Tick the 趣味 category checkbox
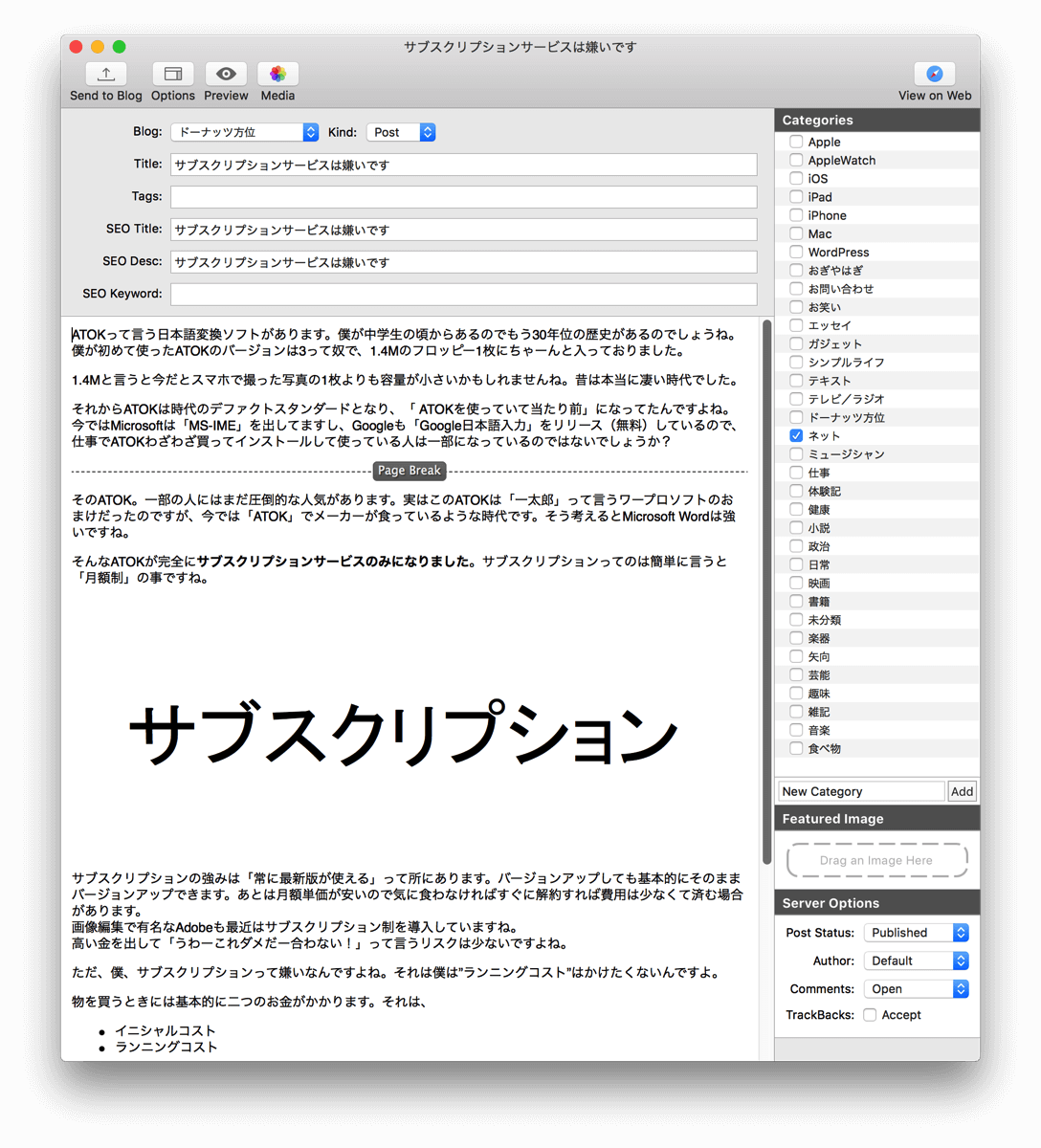The width and height of the screenshot is (1041, 1148). tap(796, 693)
